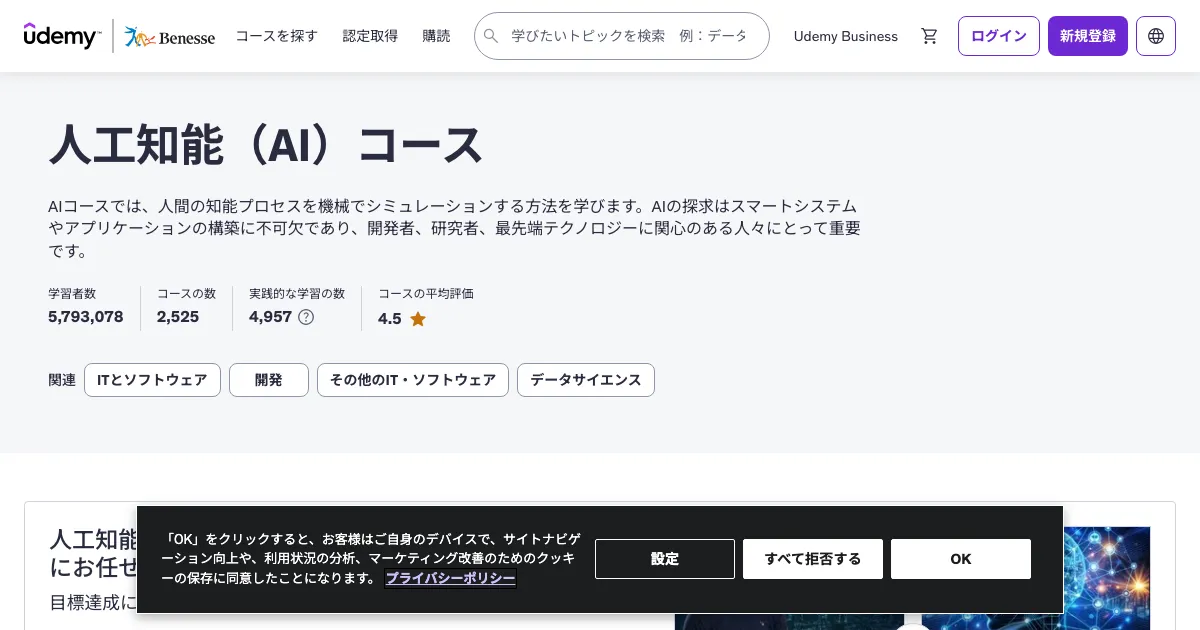Click the Benesse logo
Screen dimensions: 1200x630
tap(169, 37)
